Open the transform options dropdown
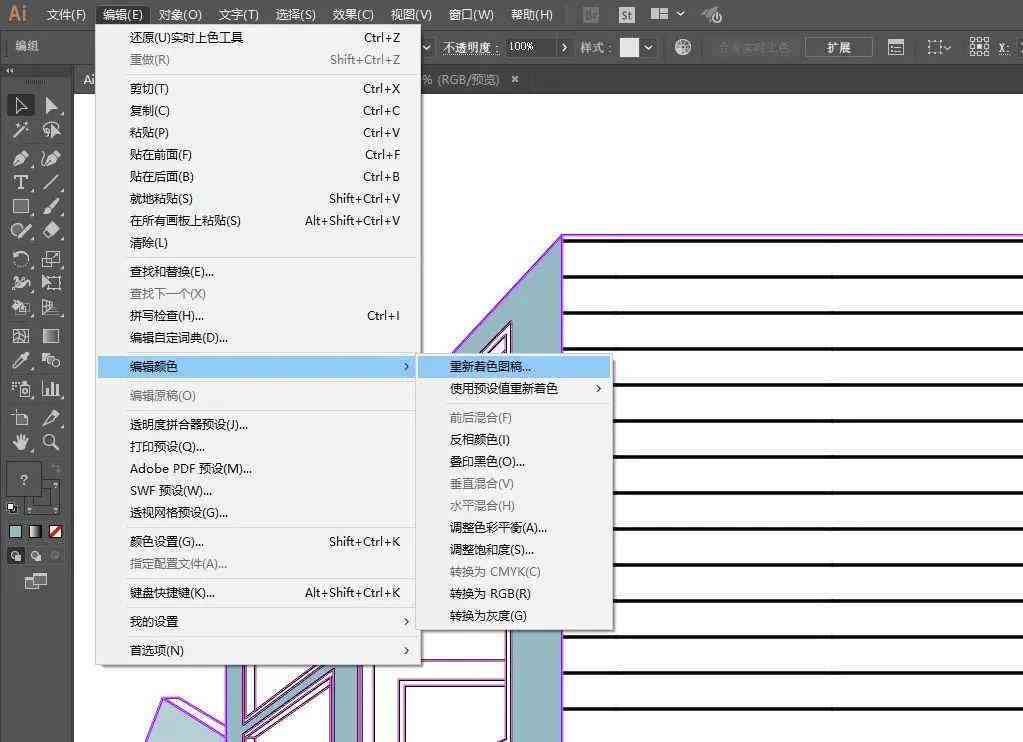This screenshot has height=742, width=1023. (x=939, y=47)
